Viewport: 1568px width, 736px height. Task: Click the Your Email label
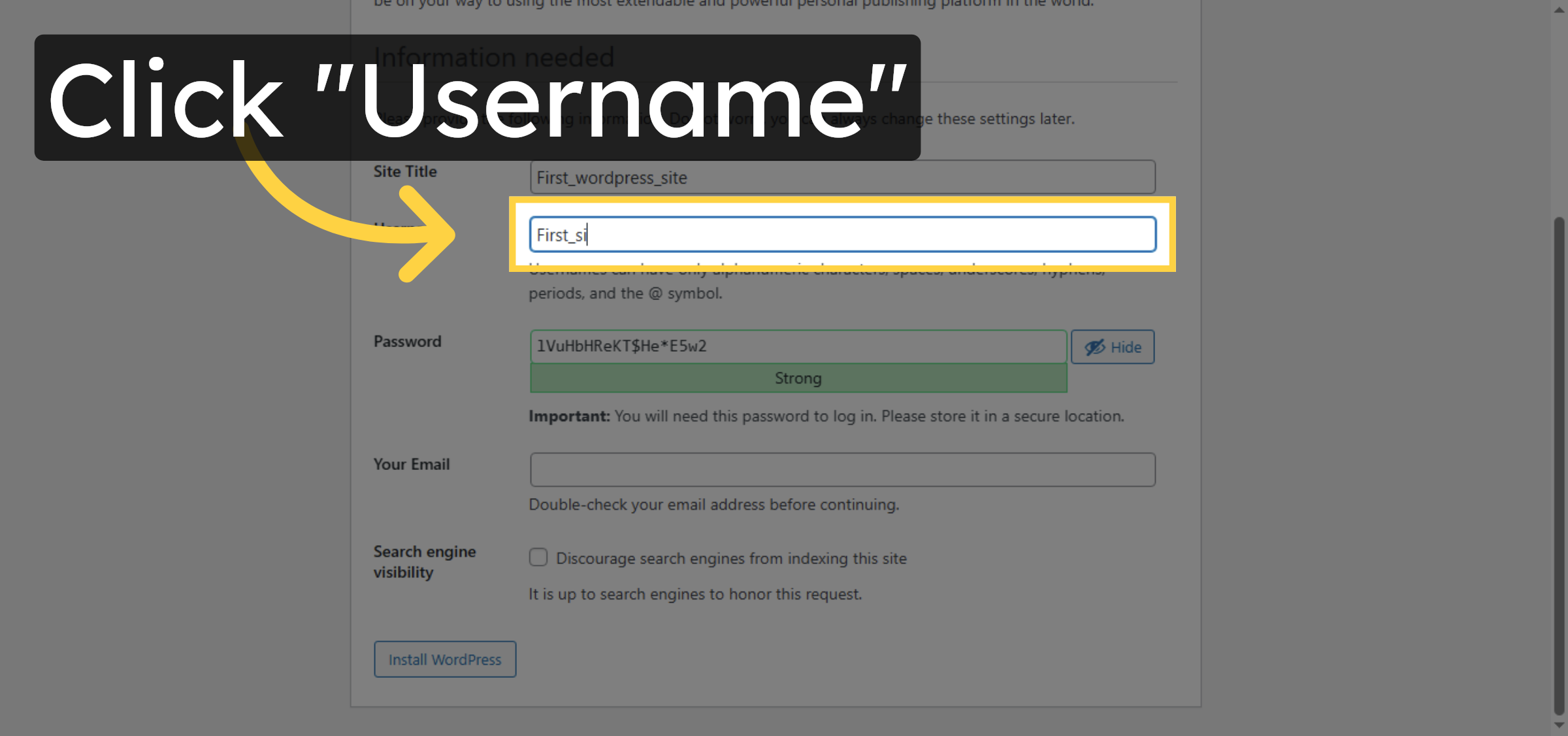tap(411, 464)
